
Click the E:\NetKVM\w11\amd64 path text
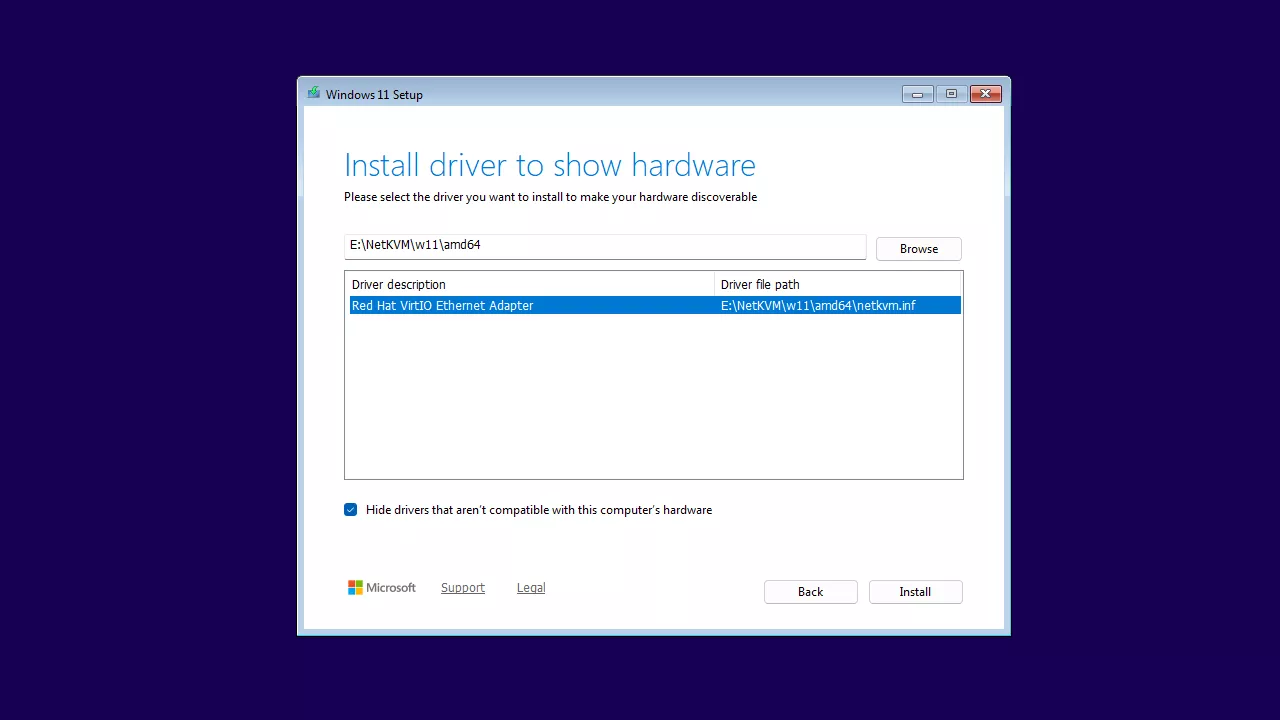(x=416, y=245)
